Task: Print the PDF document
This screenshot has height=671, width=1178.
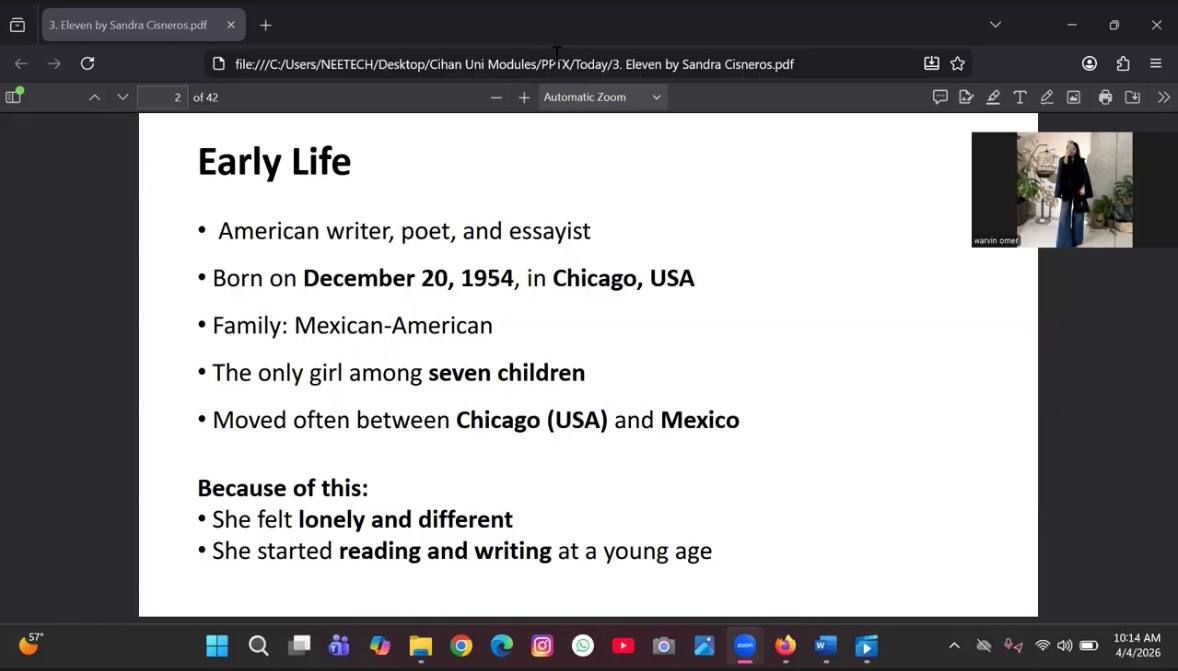Action: [1105, 97]
